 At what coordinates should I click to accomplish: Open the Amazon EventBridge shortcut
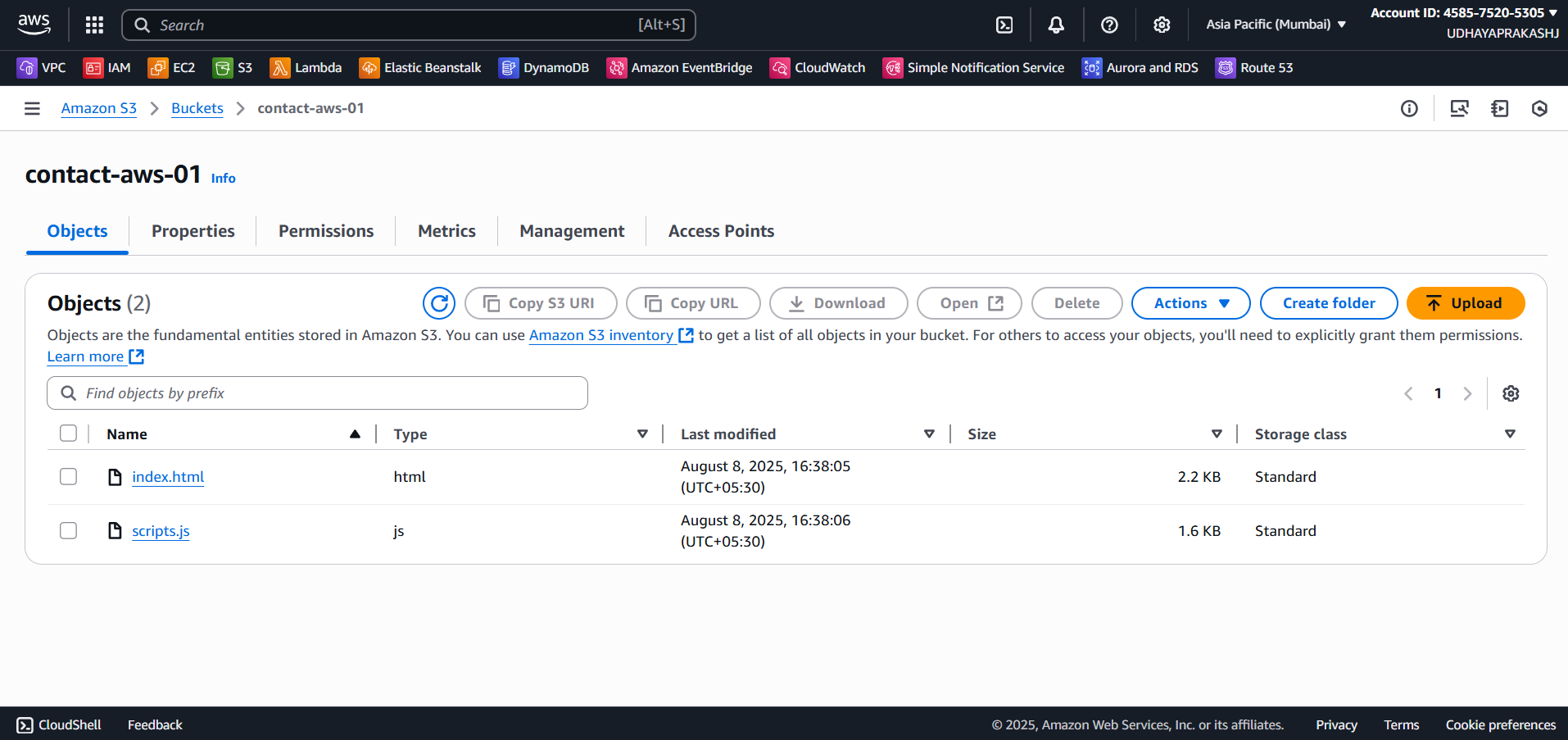[x=679, y=68]
